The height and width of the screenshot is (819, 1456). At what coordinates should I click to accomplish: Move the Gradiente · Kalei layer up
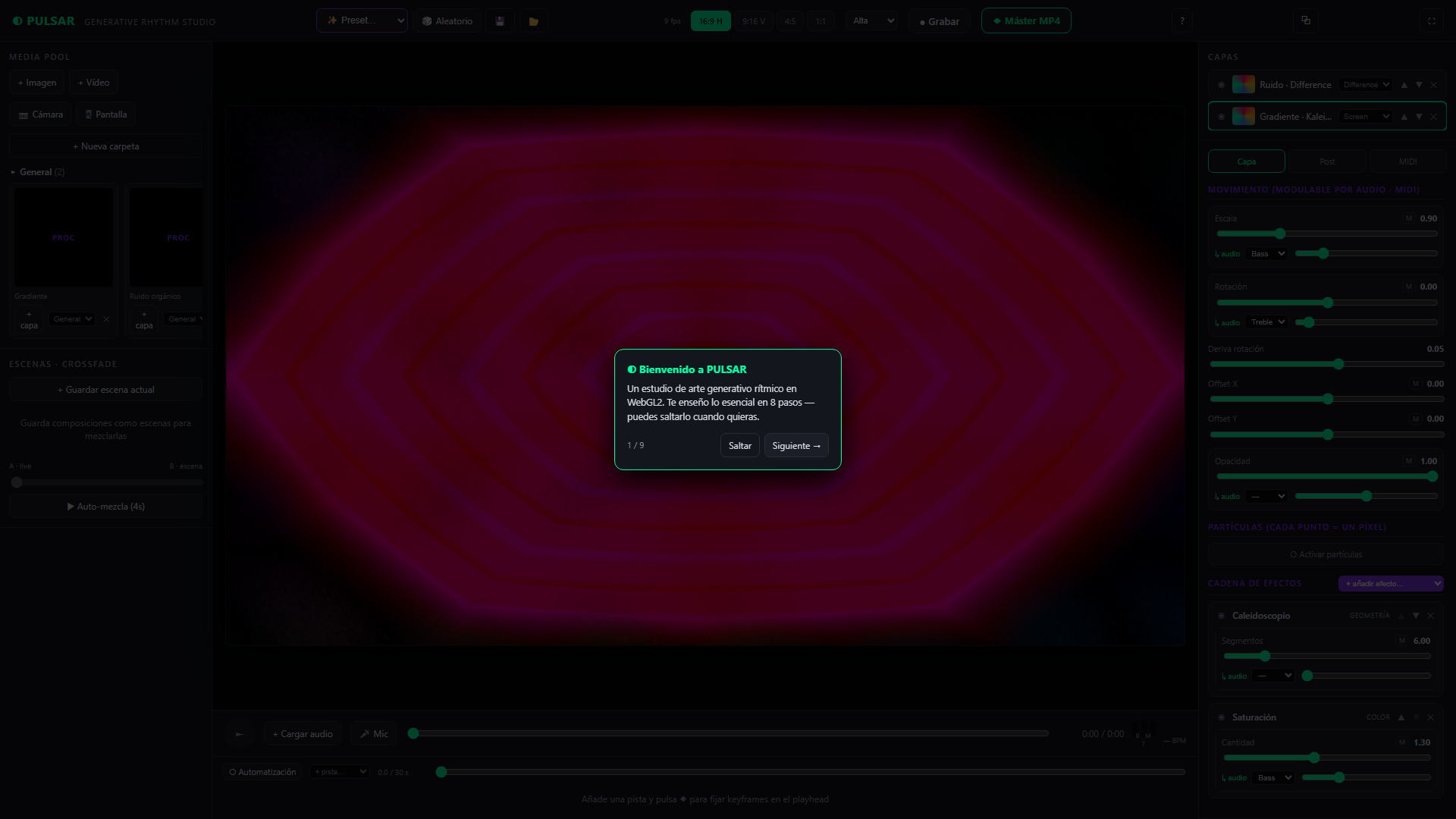[x=1404, y=117]
